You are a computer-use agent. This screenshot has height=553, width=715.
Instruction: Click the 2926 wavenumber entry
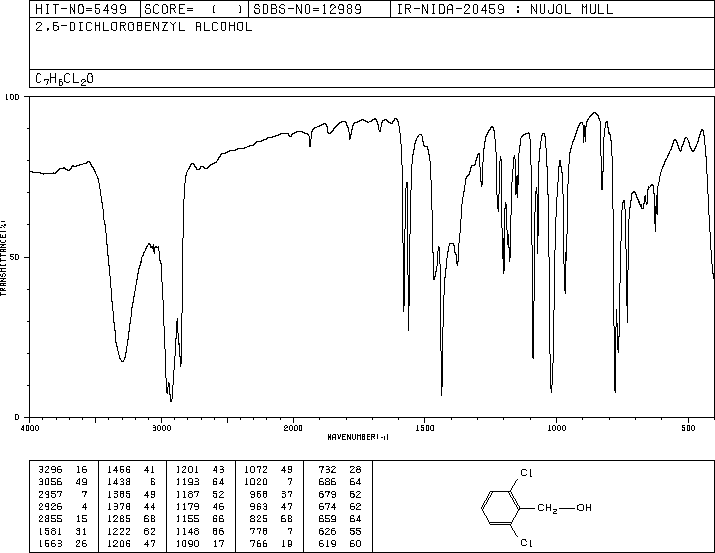click(50, 506)
